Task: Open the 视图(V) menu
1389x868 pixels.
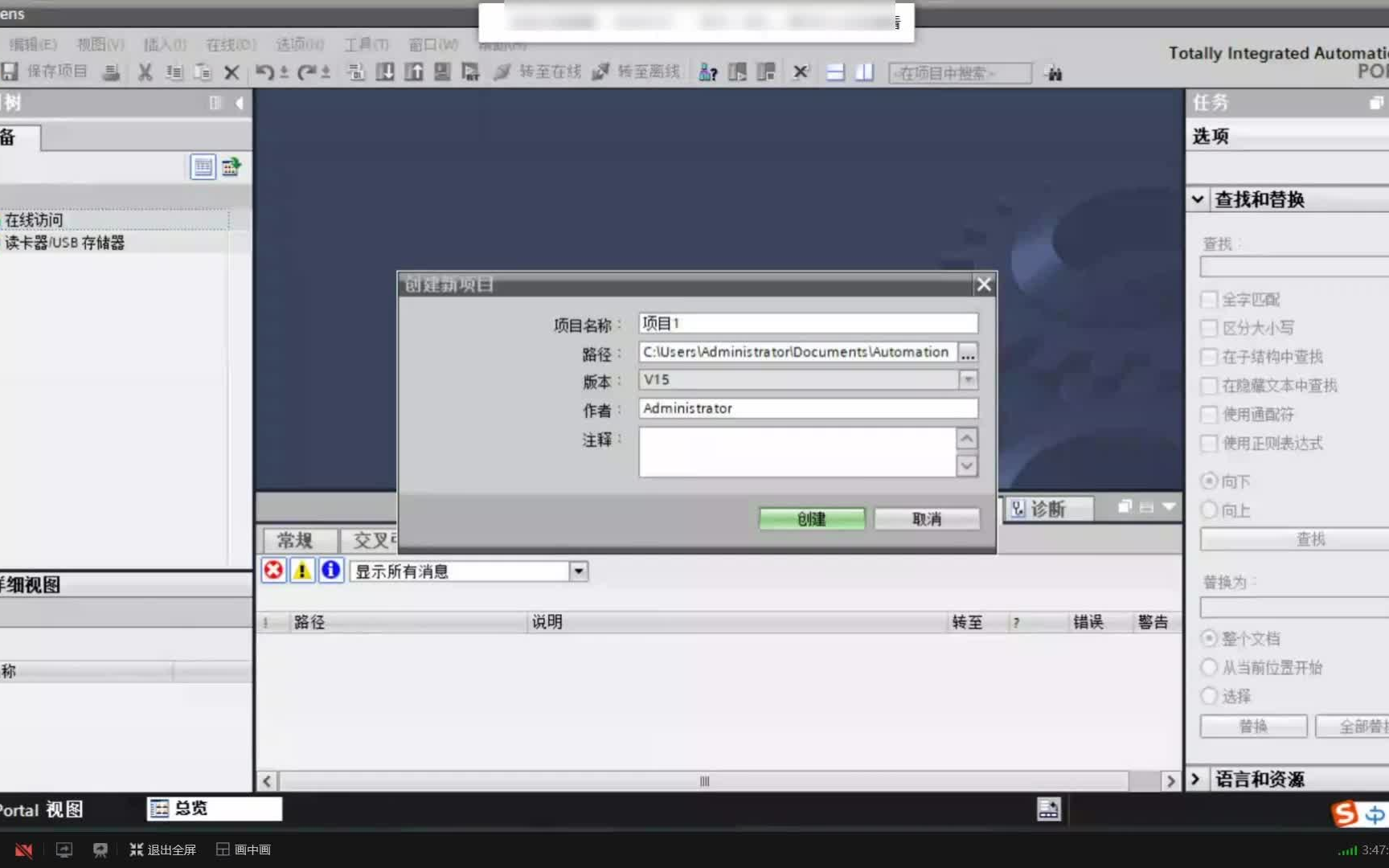Action: pyautogui.click(x=100, y=44)
